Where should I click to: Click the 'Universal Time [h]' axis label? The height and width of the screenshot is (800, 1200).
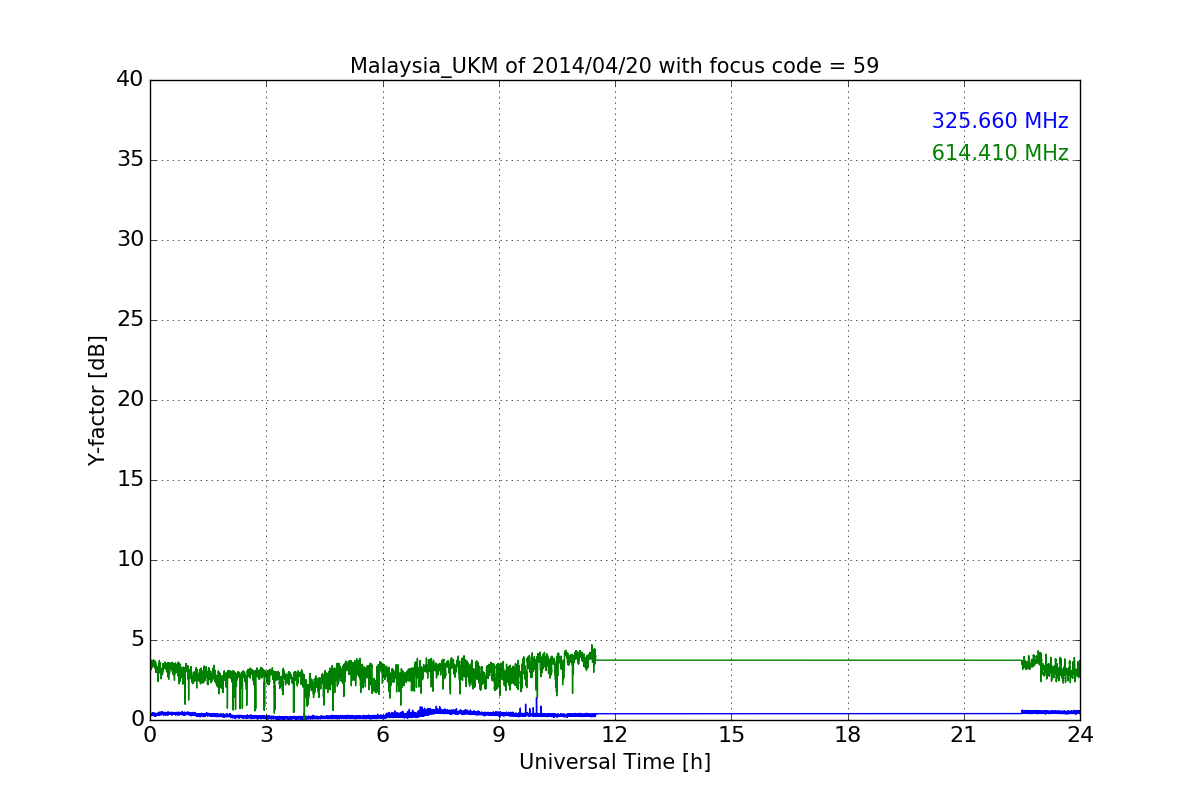pos(614,762)
